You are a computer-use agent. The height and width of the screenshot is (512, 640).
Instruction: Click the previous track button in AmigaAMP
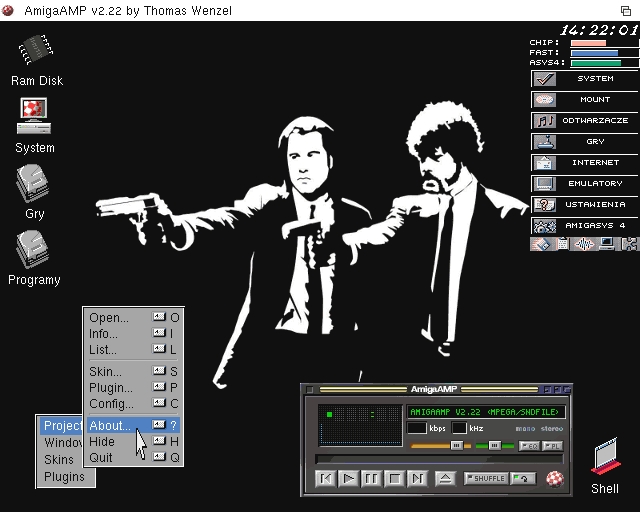pos(325,478)
